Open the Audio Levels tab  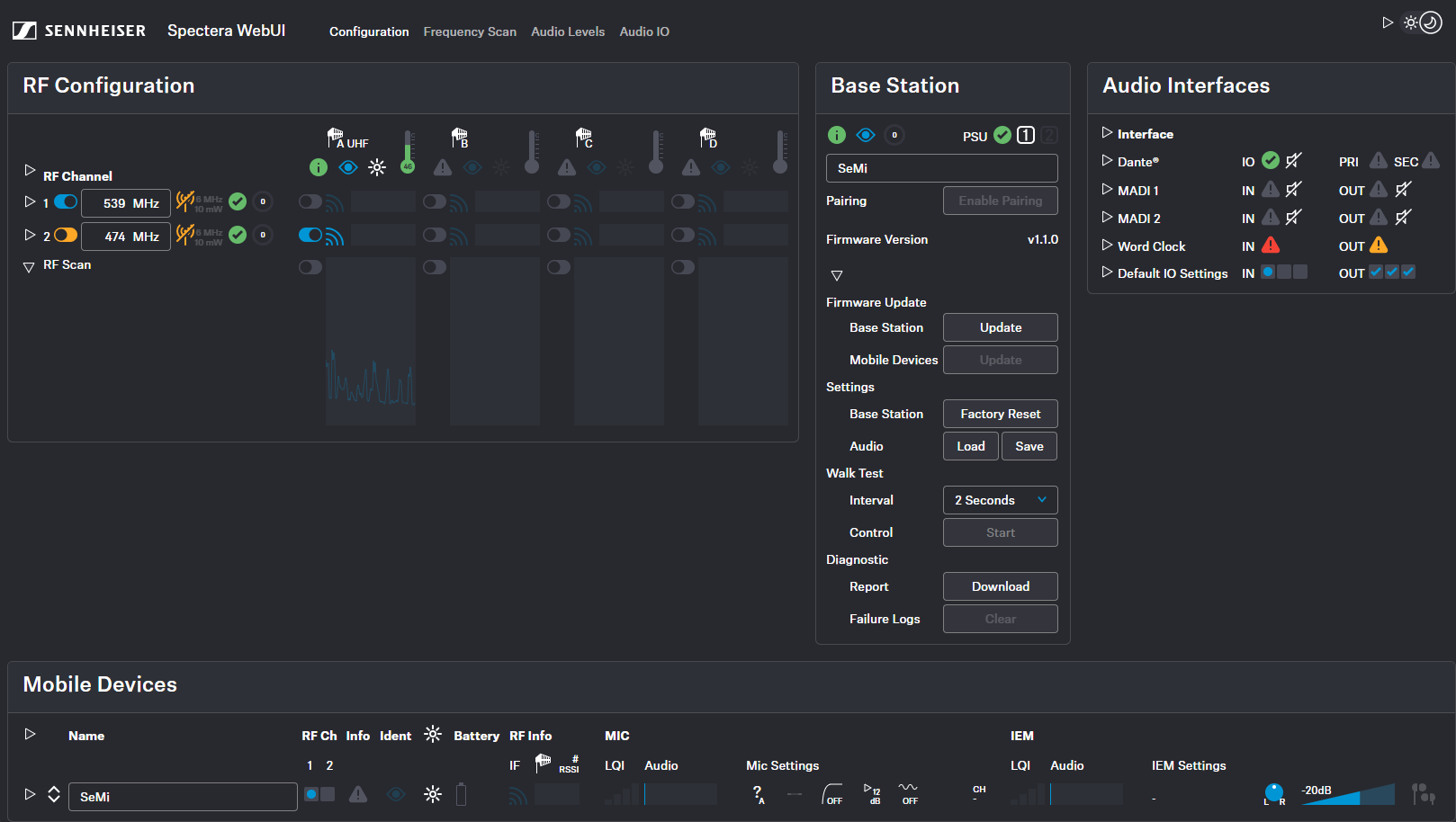tap(568, 31)
